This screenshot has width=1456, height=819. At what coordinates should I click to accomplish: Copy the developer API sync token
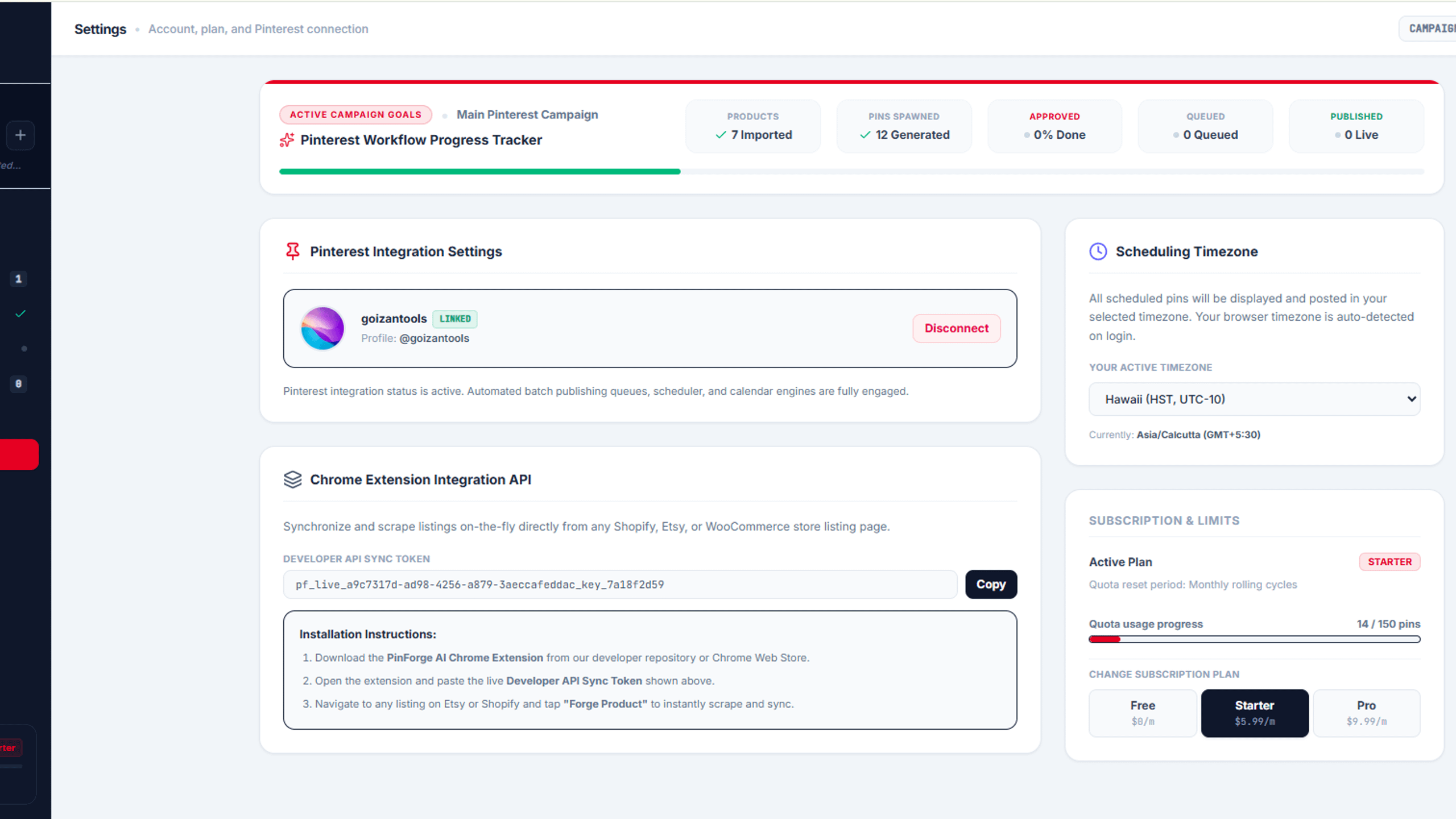(x=991, y=584)
